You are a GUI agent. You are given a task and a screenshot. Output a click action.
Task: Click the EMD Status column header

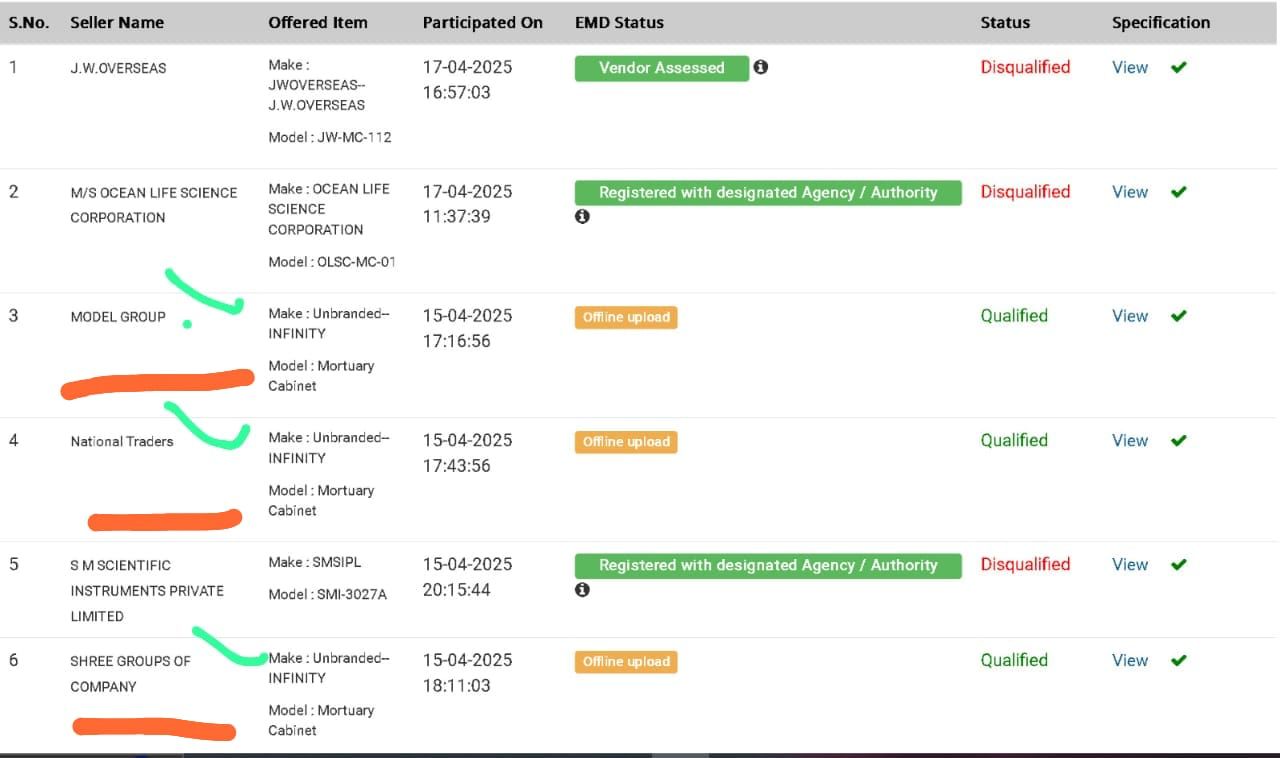[619, 22]
